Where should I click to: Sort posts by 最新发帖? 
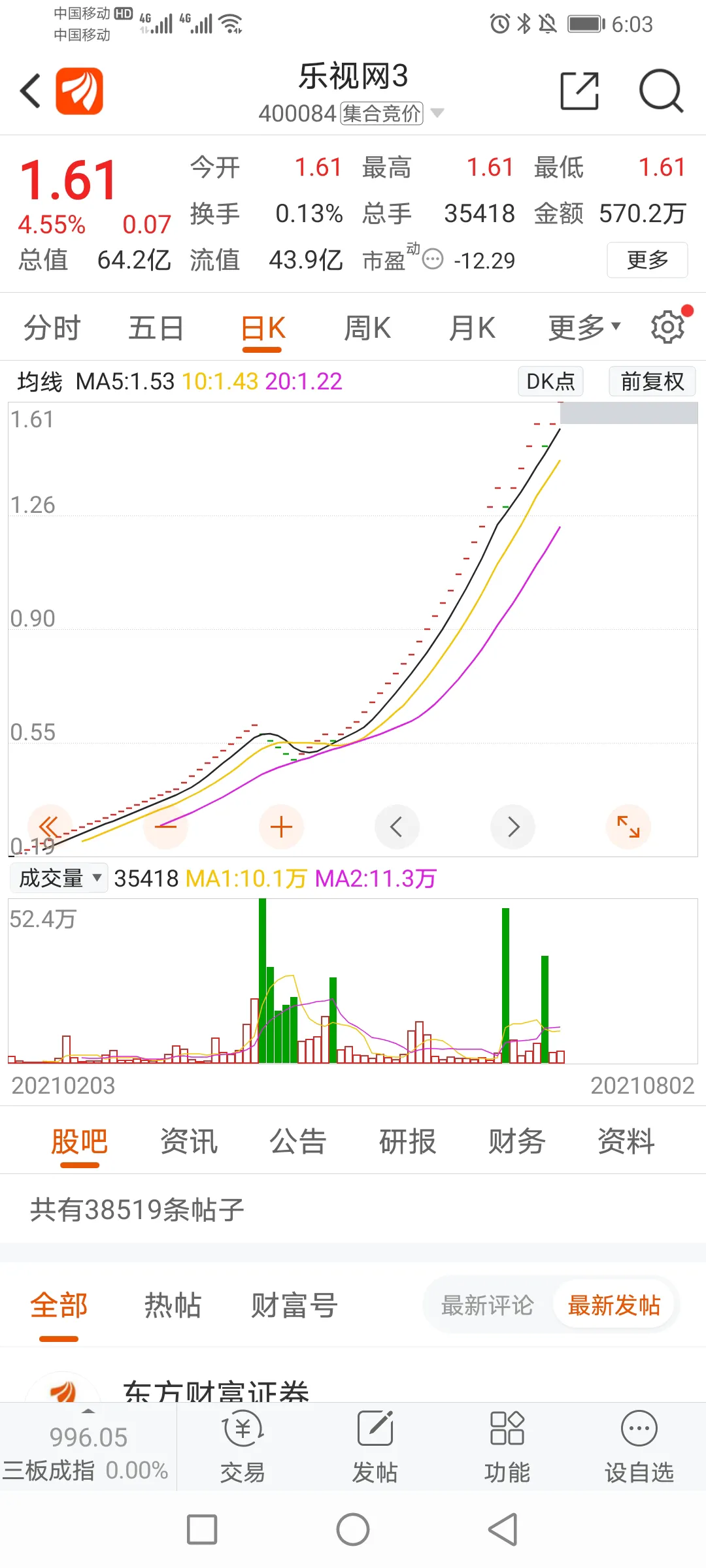614,1305
